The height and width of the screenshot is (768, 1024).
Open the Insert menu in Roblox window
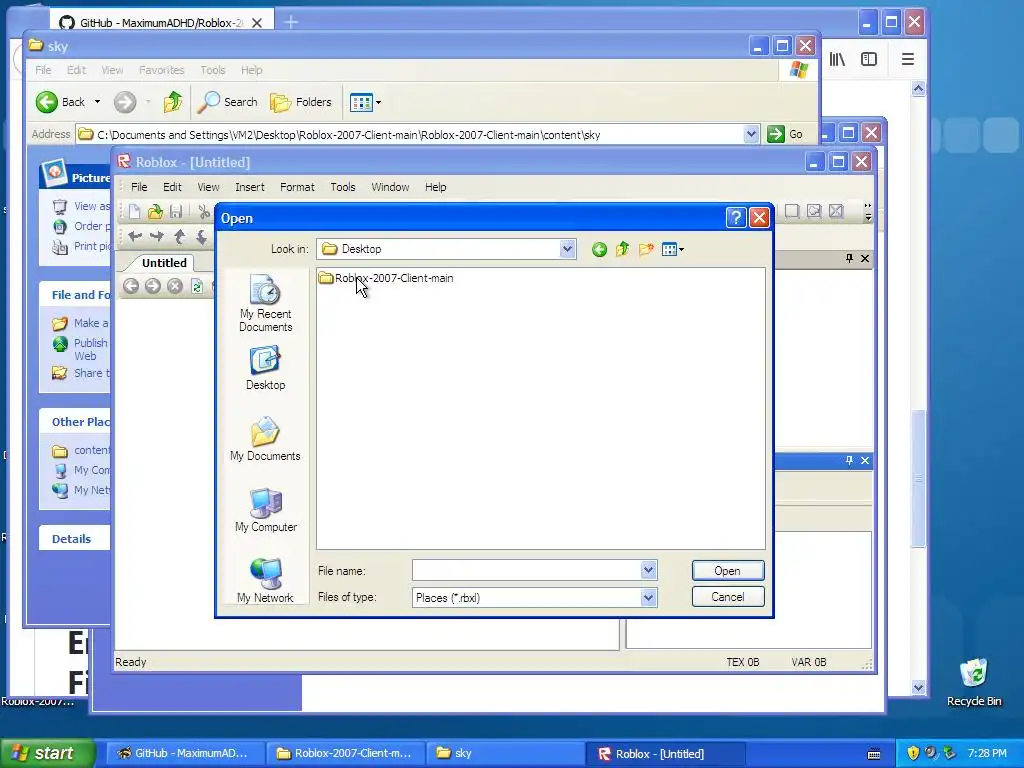point(250,187)
